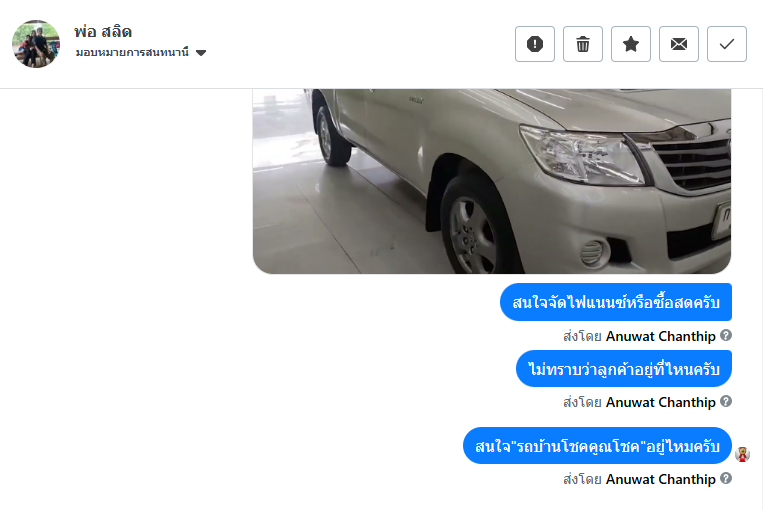Select message bubble สนใจจัดไฟแนนซ์หรือซื้อสดครับ
Viewport: 763px width, 518px height.
(x=616, y=302)
